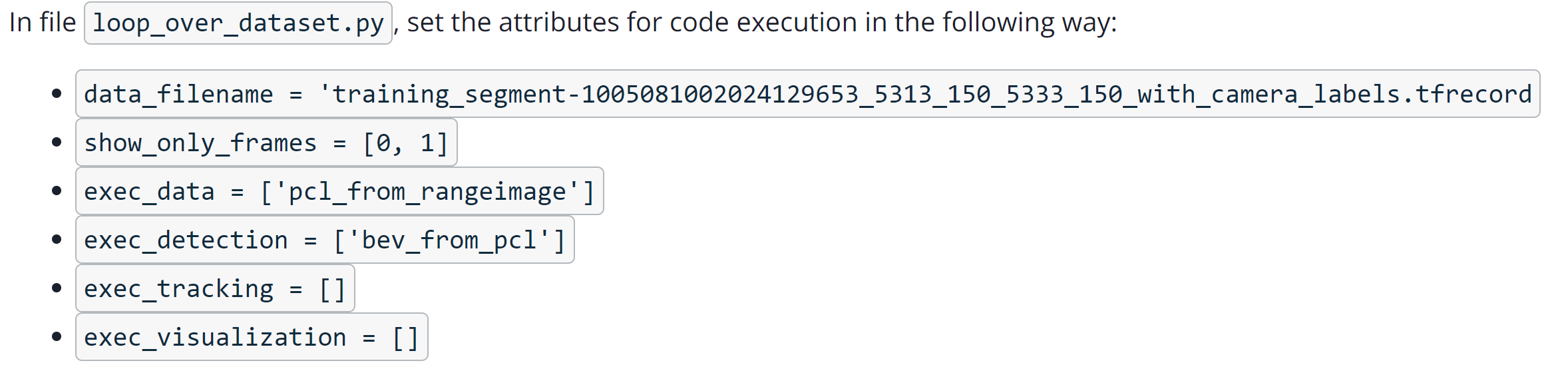1568x375 pixels.
Task: Click the show_only_frames code snippet
Action: tap(266, 143)
